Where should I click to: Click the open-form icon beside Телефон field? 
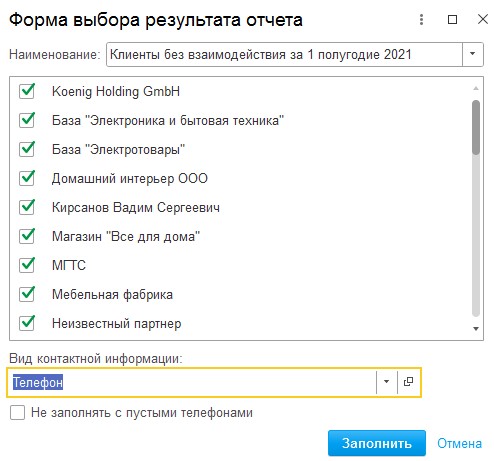point(408,382)
